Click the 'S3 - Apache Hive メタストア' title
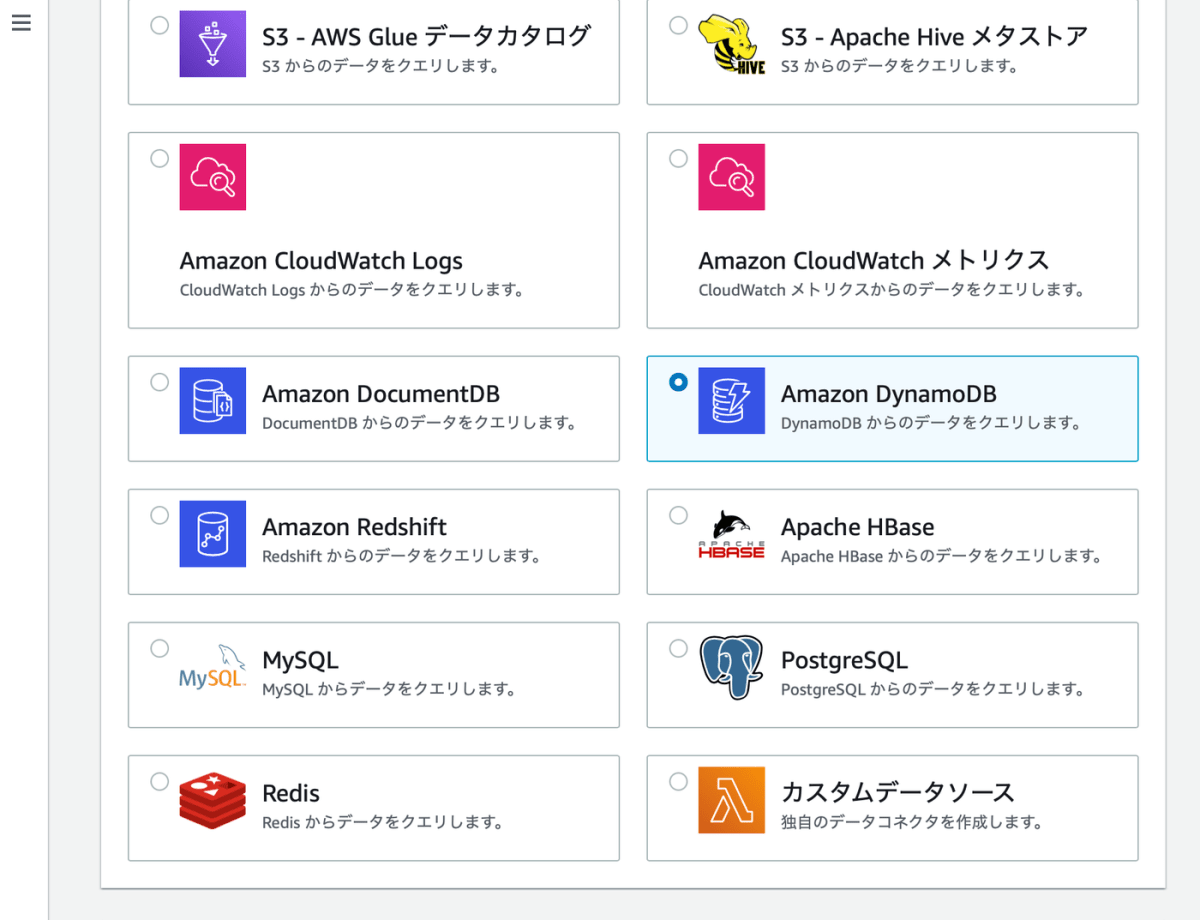1200x920 pixels. (934, 37)
